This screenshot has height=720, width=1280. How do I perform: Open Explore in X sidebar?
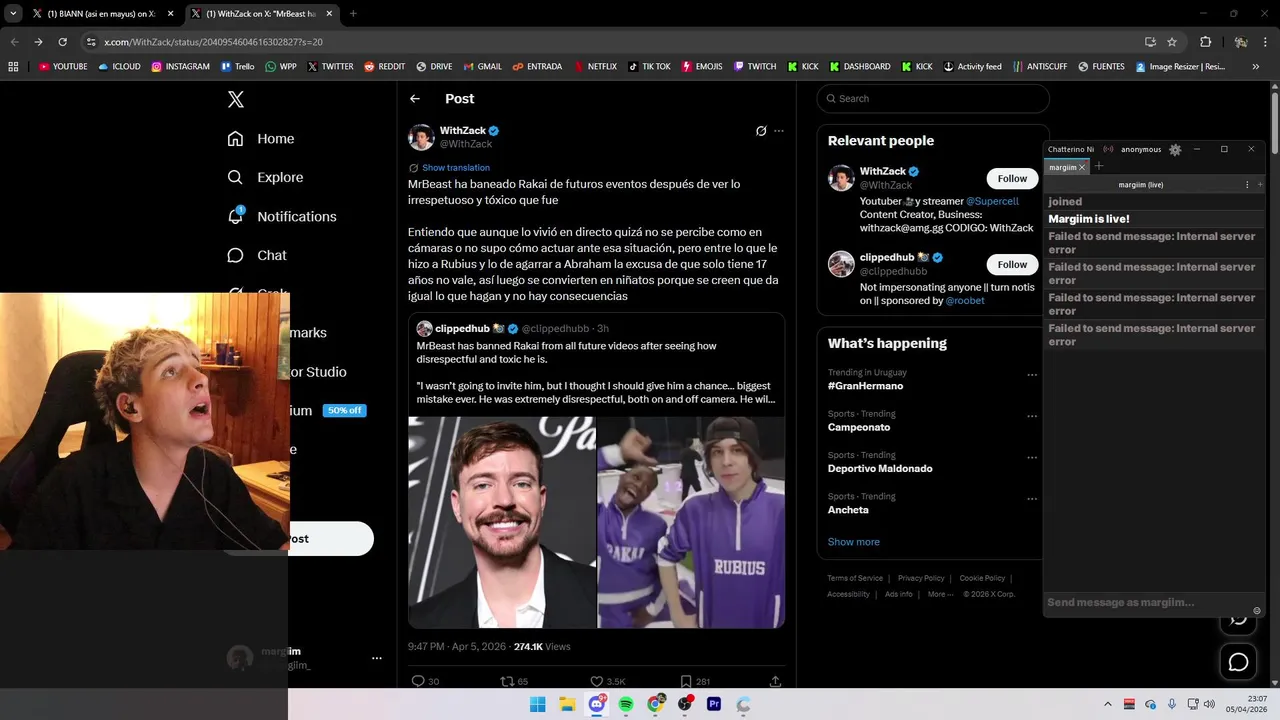tap(265, 177)
